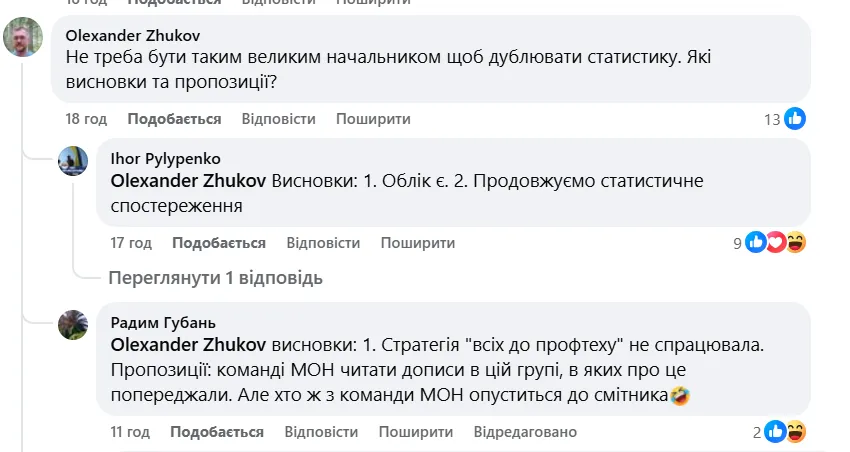Reply to Радим Губань's comment
The image size is (850, 452).
click(321, 432)
